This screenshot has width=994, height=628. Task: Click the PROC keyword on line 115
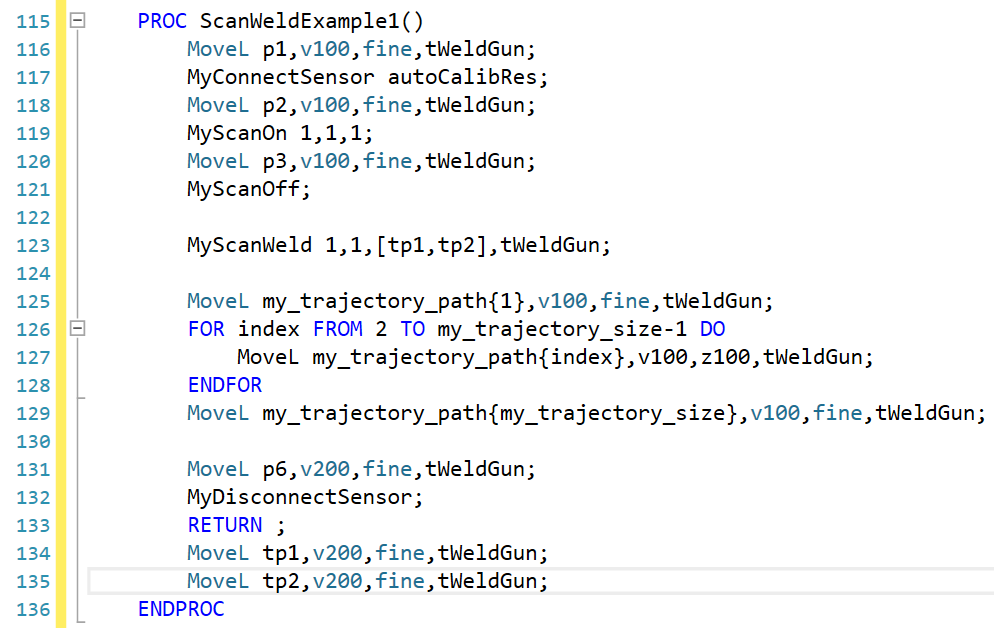pyautogui.click(x=163, y=20)
